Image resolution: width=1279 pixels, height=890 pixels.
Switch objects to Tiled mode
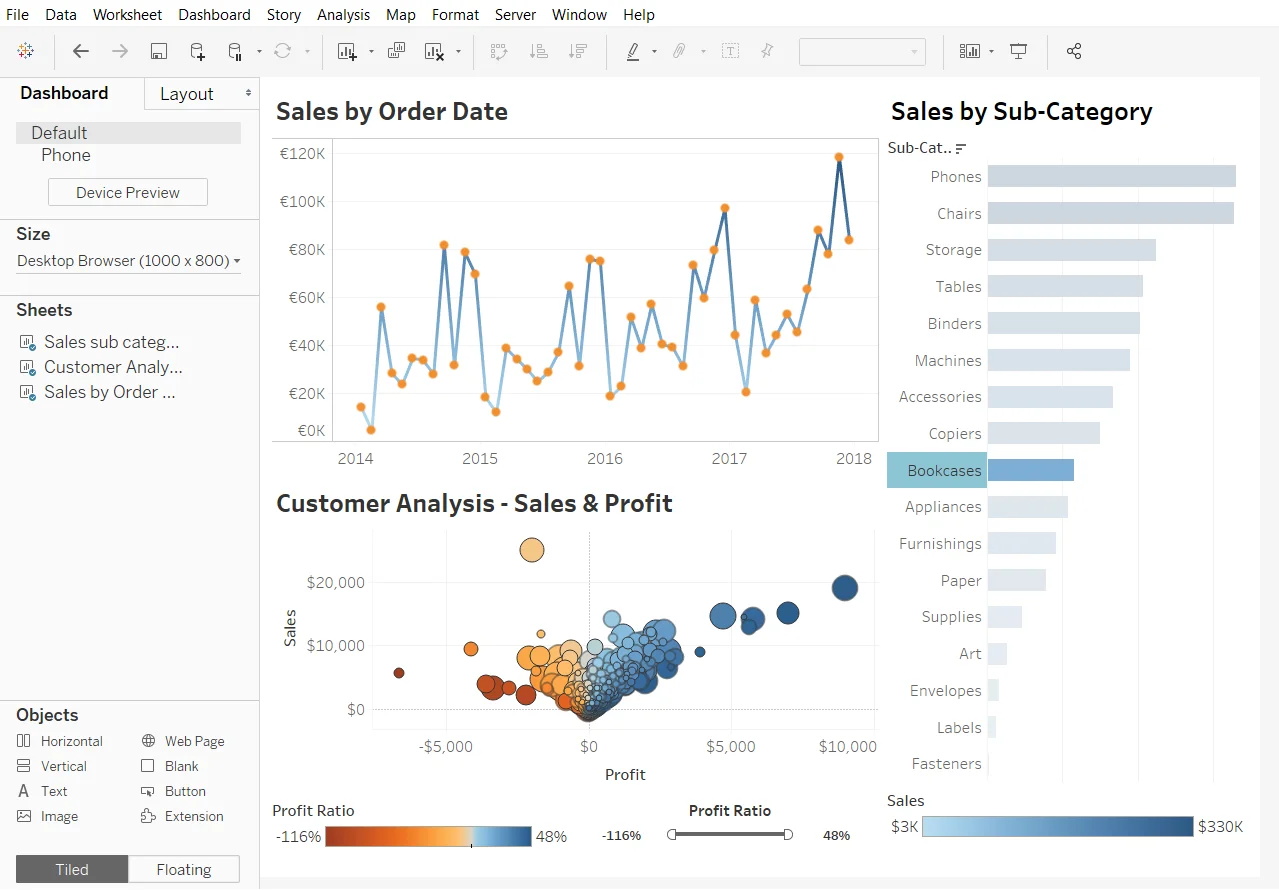click(72, 869)
